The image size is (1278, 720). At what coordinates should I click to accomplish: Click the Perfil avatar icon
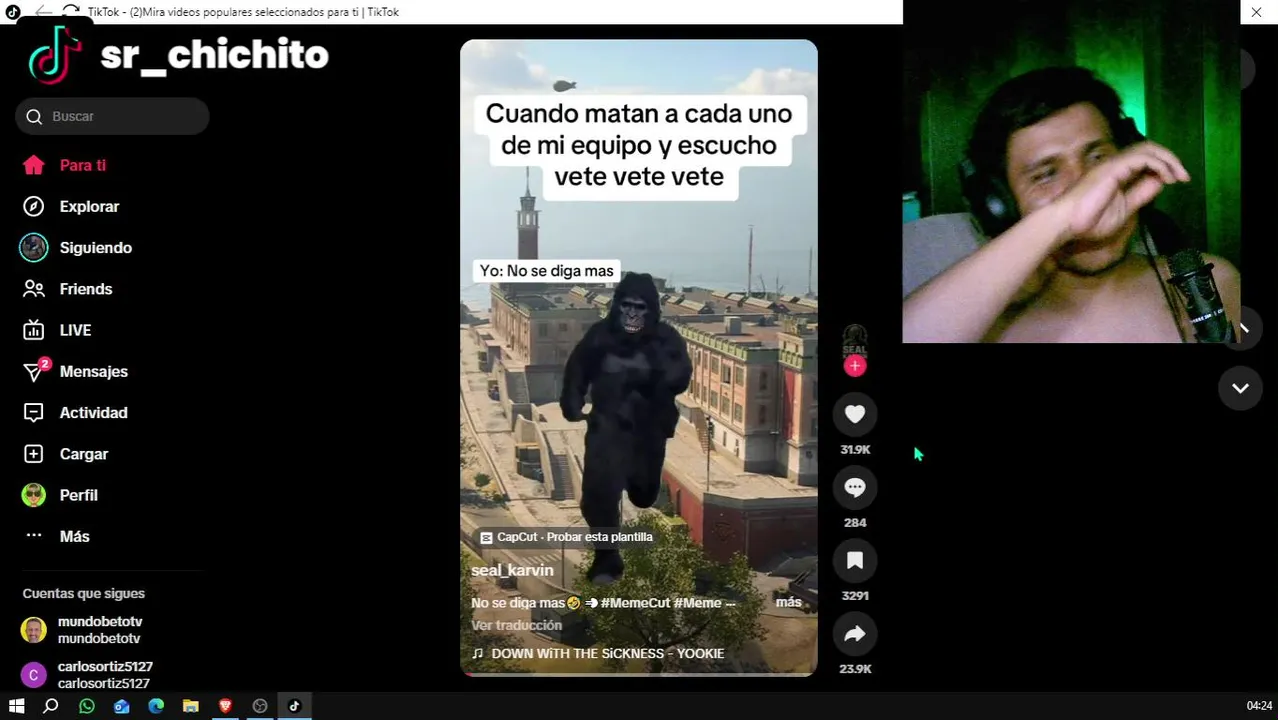pyautogui.click(x=34, y=495)
